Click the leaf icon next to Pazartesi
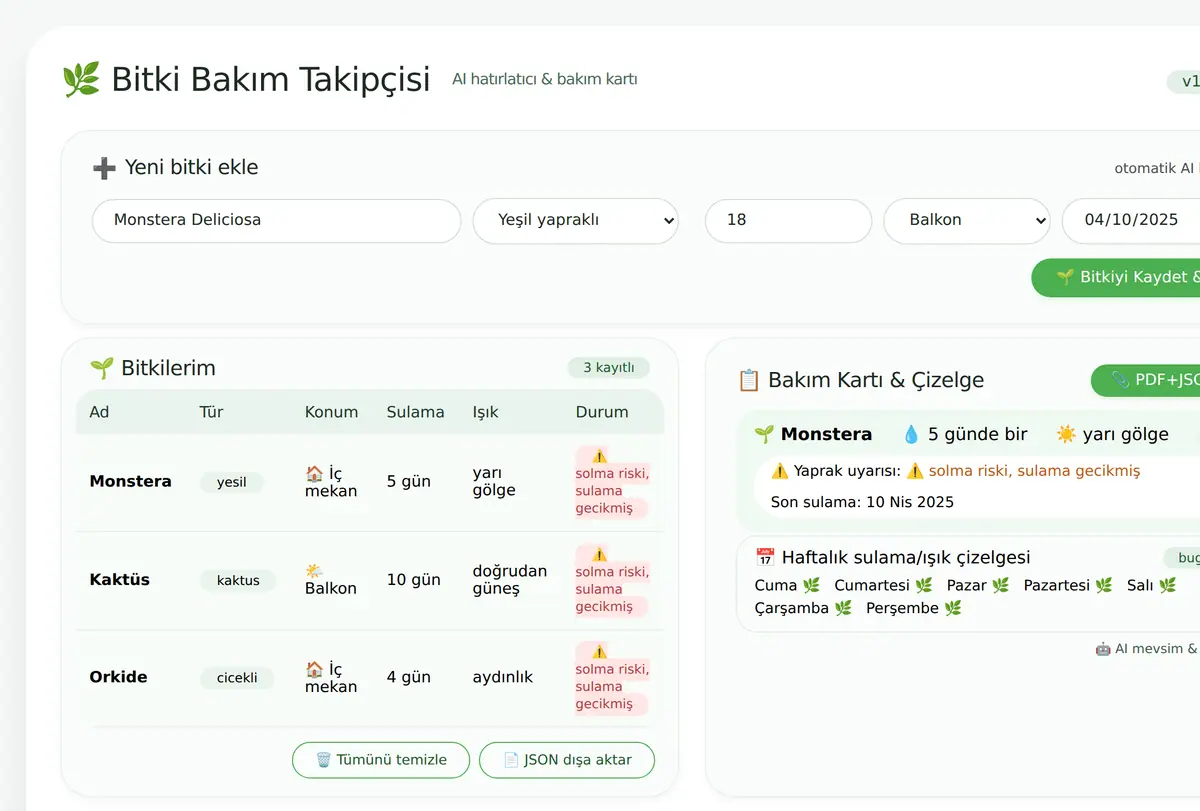1200x811 pixels. tap(1104, 585)
